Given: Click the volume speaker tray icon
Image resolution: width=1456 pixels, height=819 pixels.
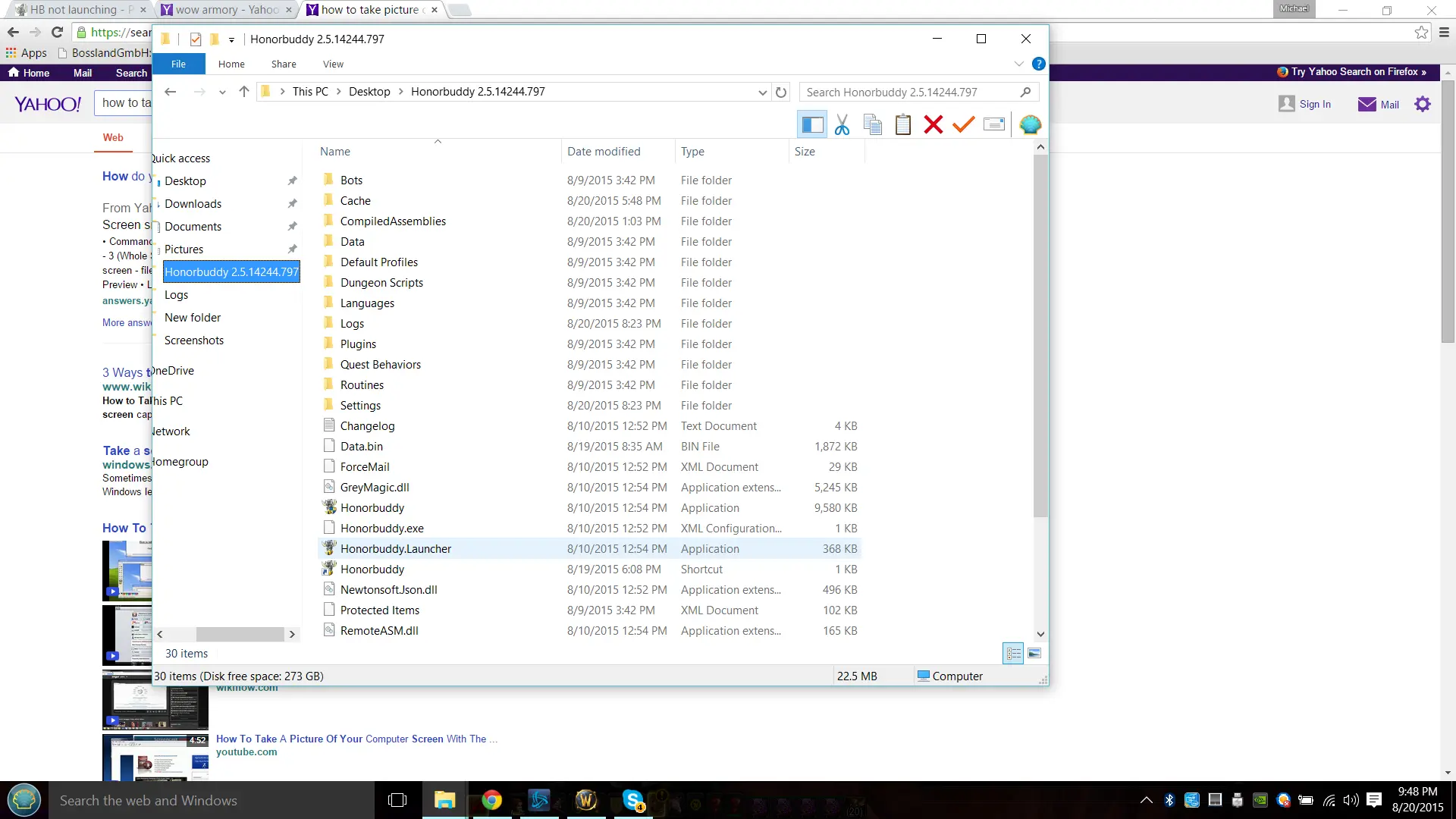Looking at the screenshot, I should 1351,800.
